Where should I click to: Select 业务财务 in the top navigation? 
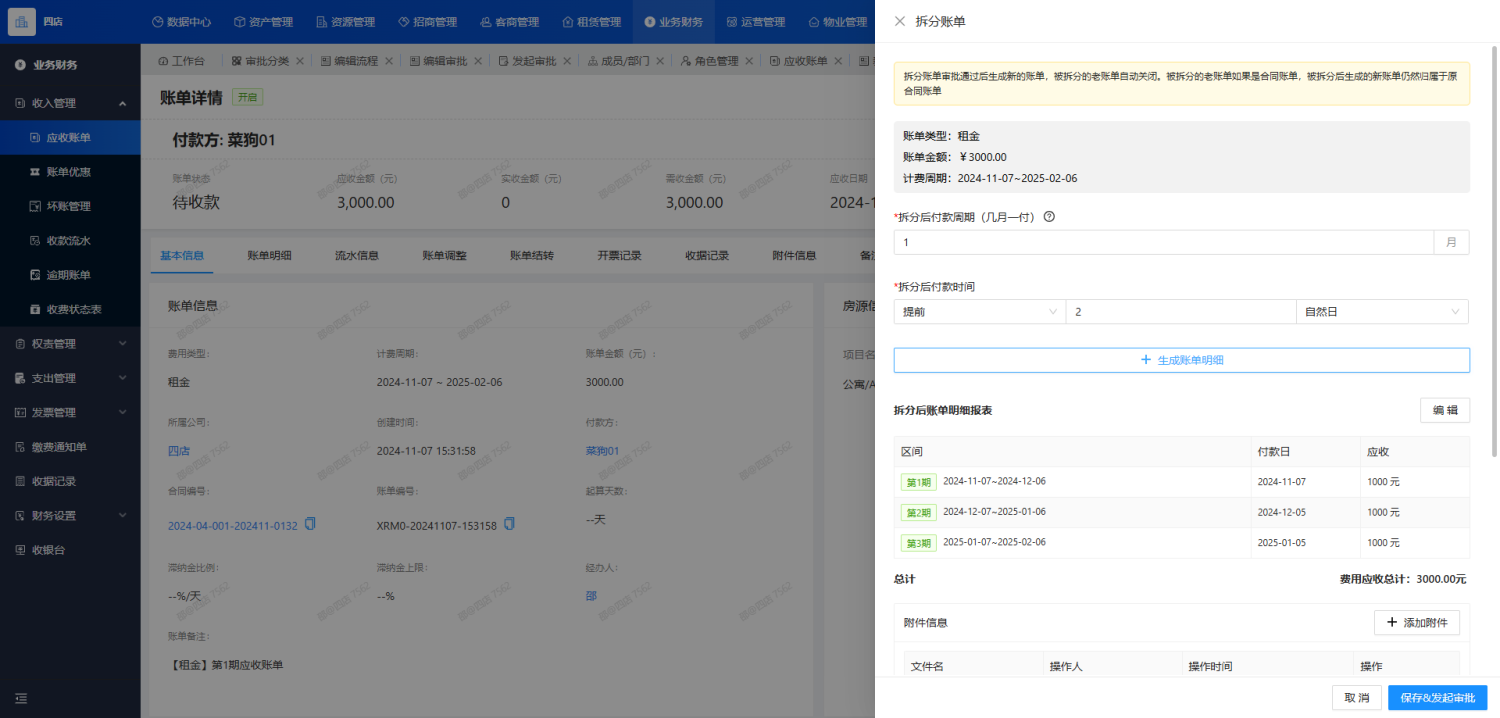click(674, 22)
